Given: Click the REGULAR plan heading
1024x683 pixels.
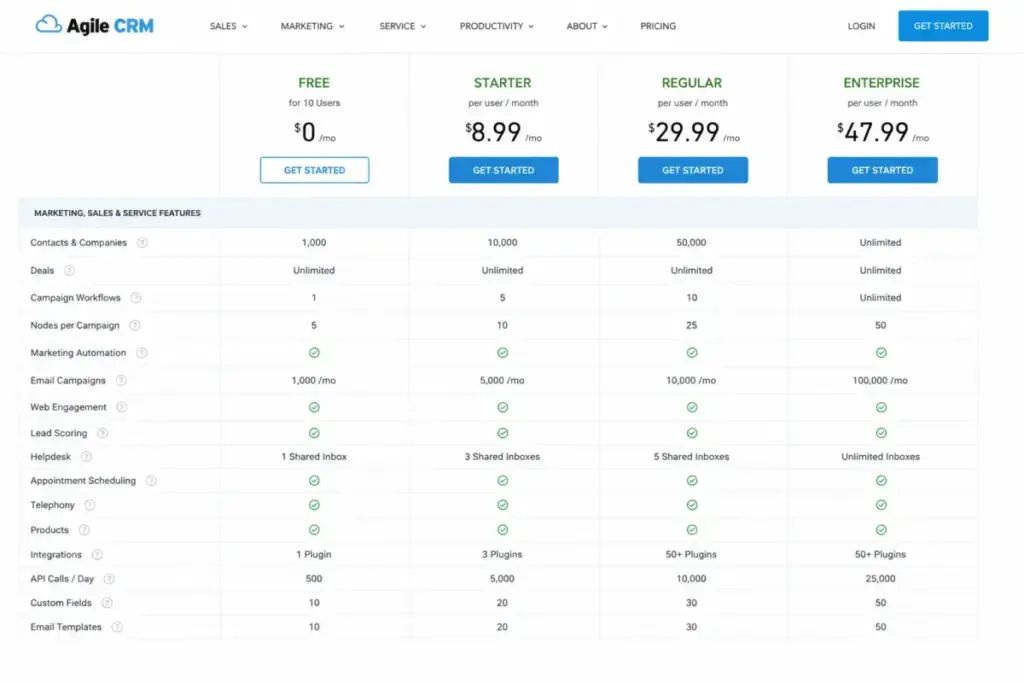Looking at the screenshot, I should 692,83.
